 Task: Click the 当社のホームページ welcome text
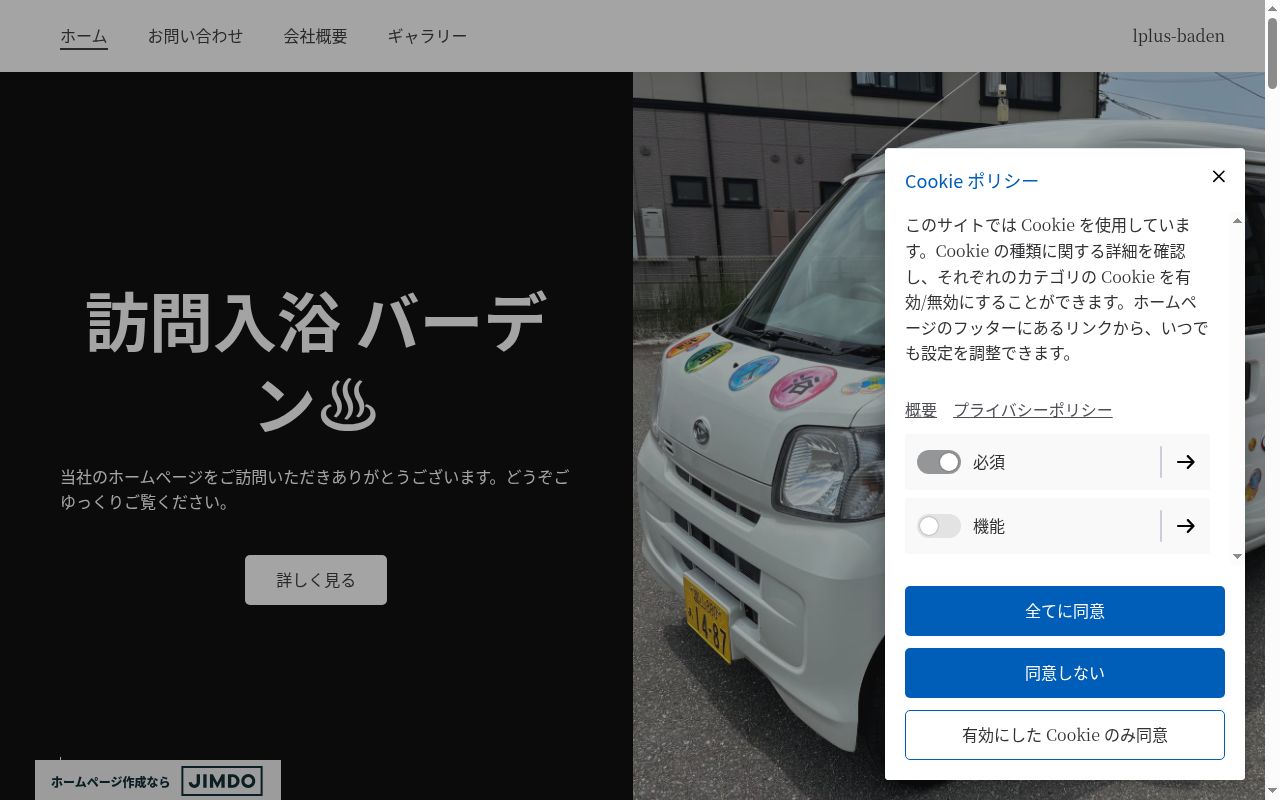[x=315, y=490]
